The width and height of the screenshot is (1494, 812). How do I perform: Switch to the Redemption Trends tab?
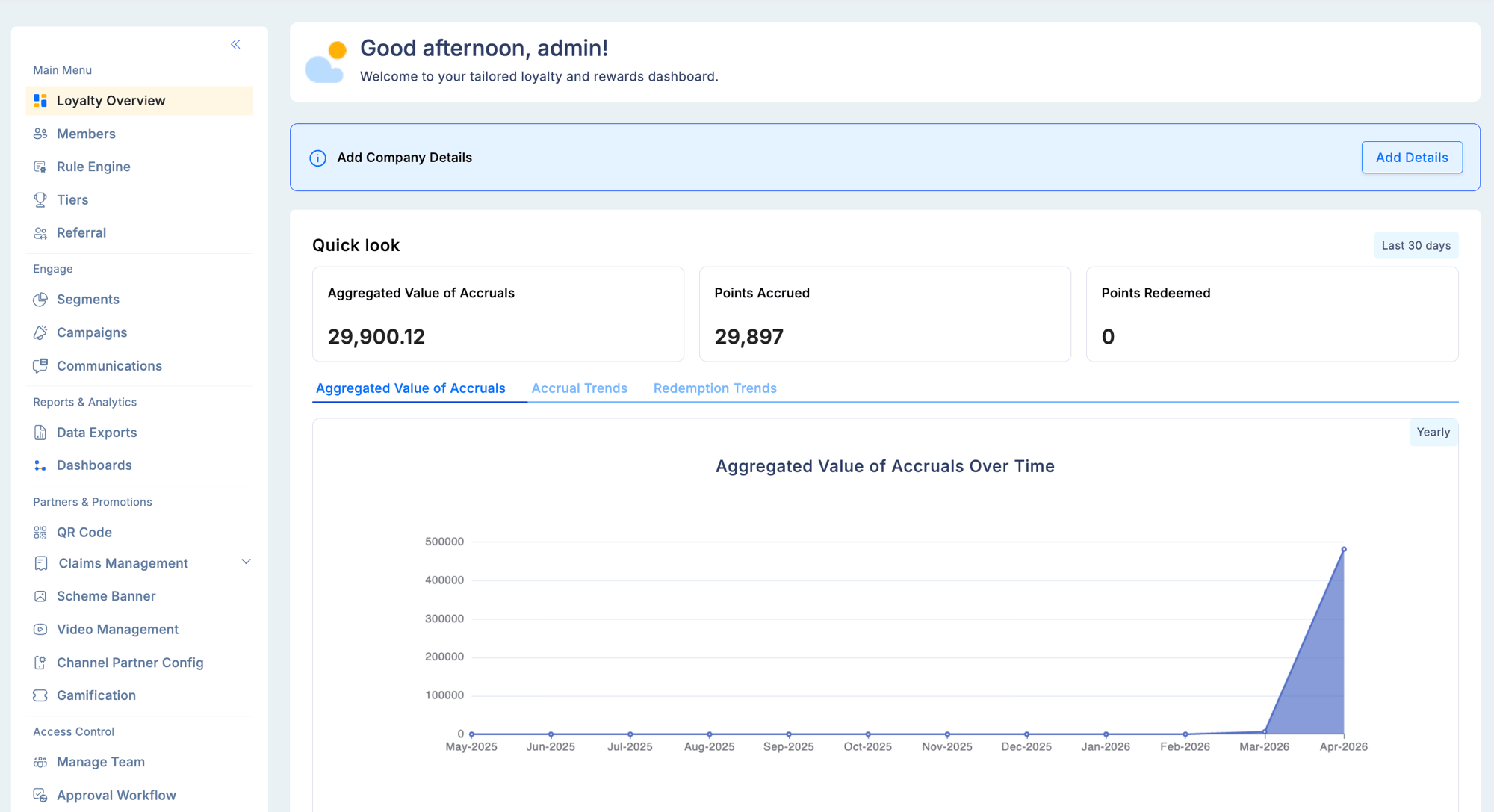[x=715, y=388]
